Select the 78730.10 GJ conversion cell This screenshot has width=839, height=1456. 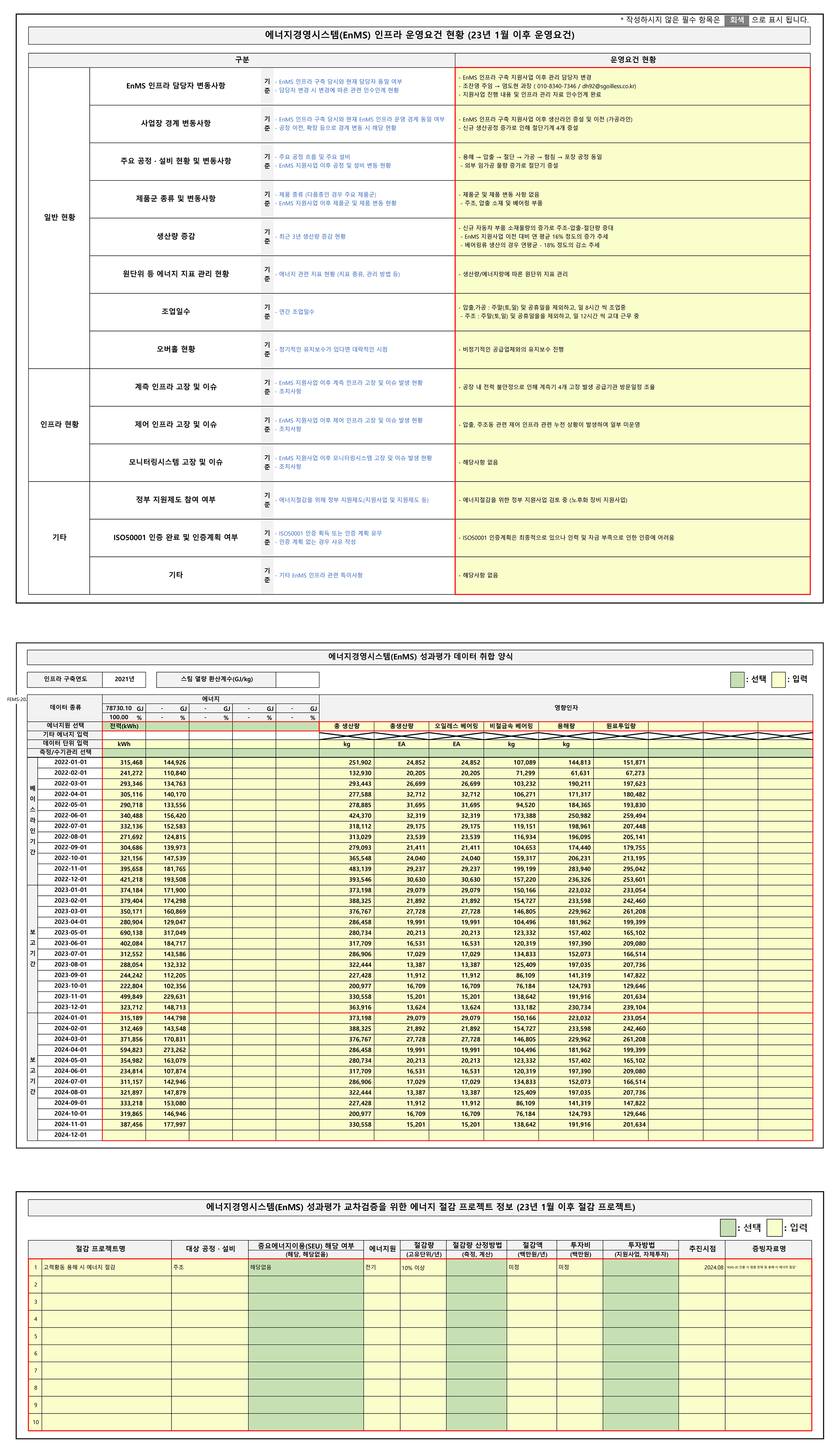point(124,708)
